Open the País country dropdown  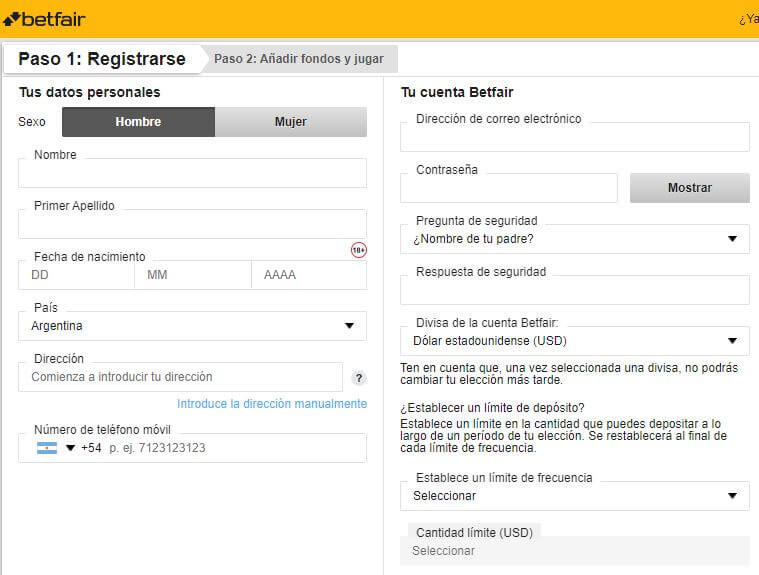(x=192, y=326)
